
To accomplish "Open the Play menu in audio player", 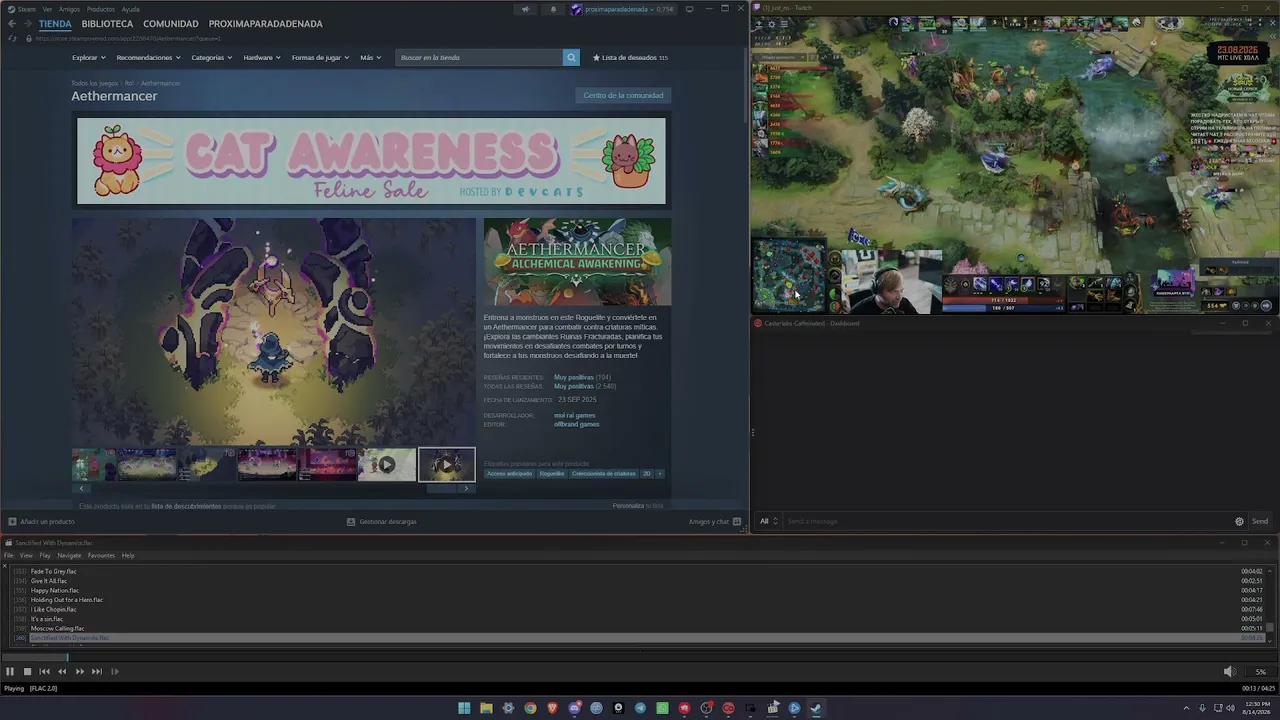I will pos(45,555).
